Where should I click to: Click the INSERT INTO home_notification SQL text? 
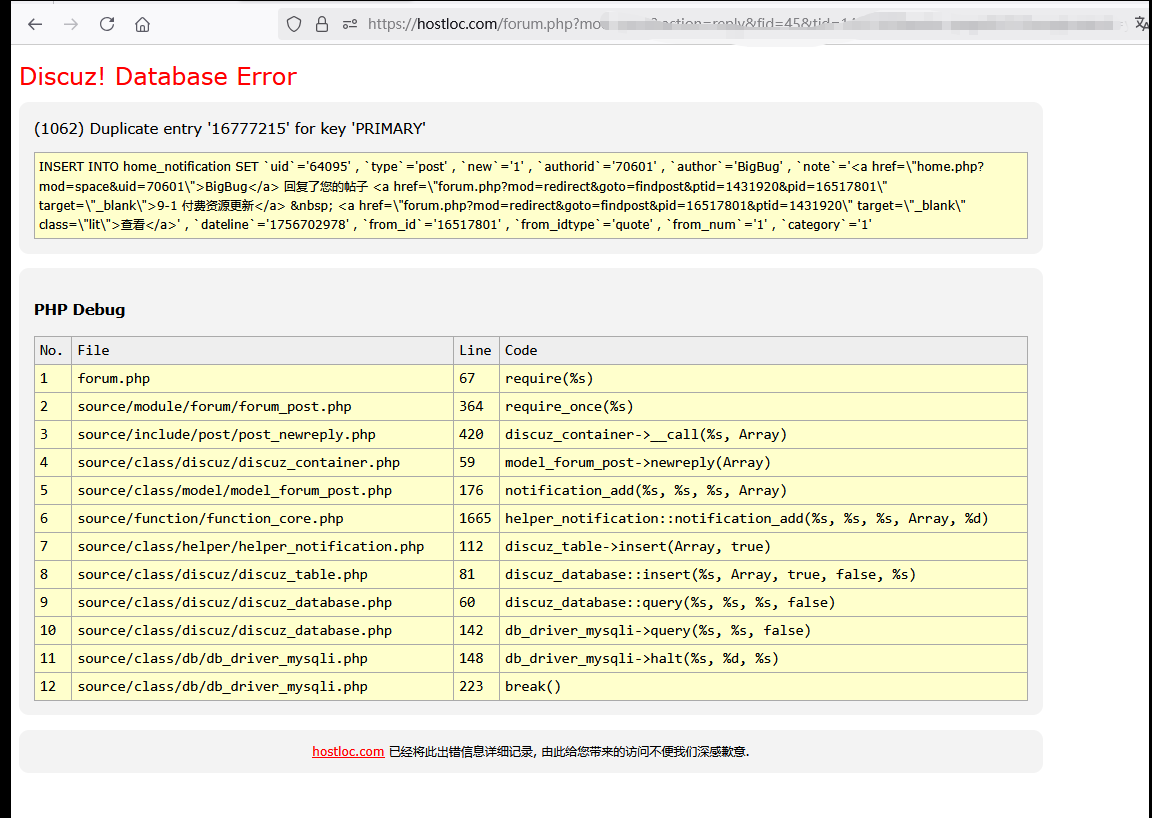[530, 195]
